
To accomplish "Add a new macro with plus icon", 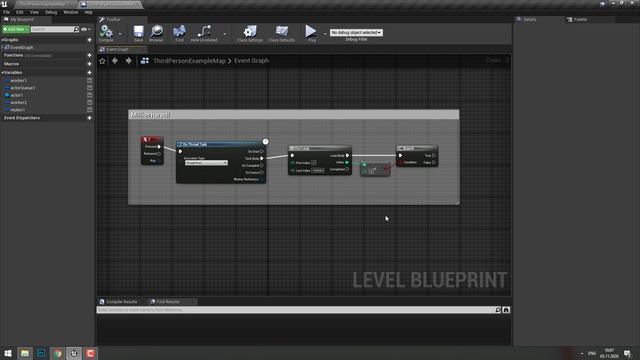I will [89, 64].
